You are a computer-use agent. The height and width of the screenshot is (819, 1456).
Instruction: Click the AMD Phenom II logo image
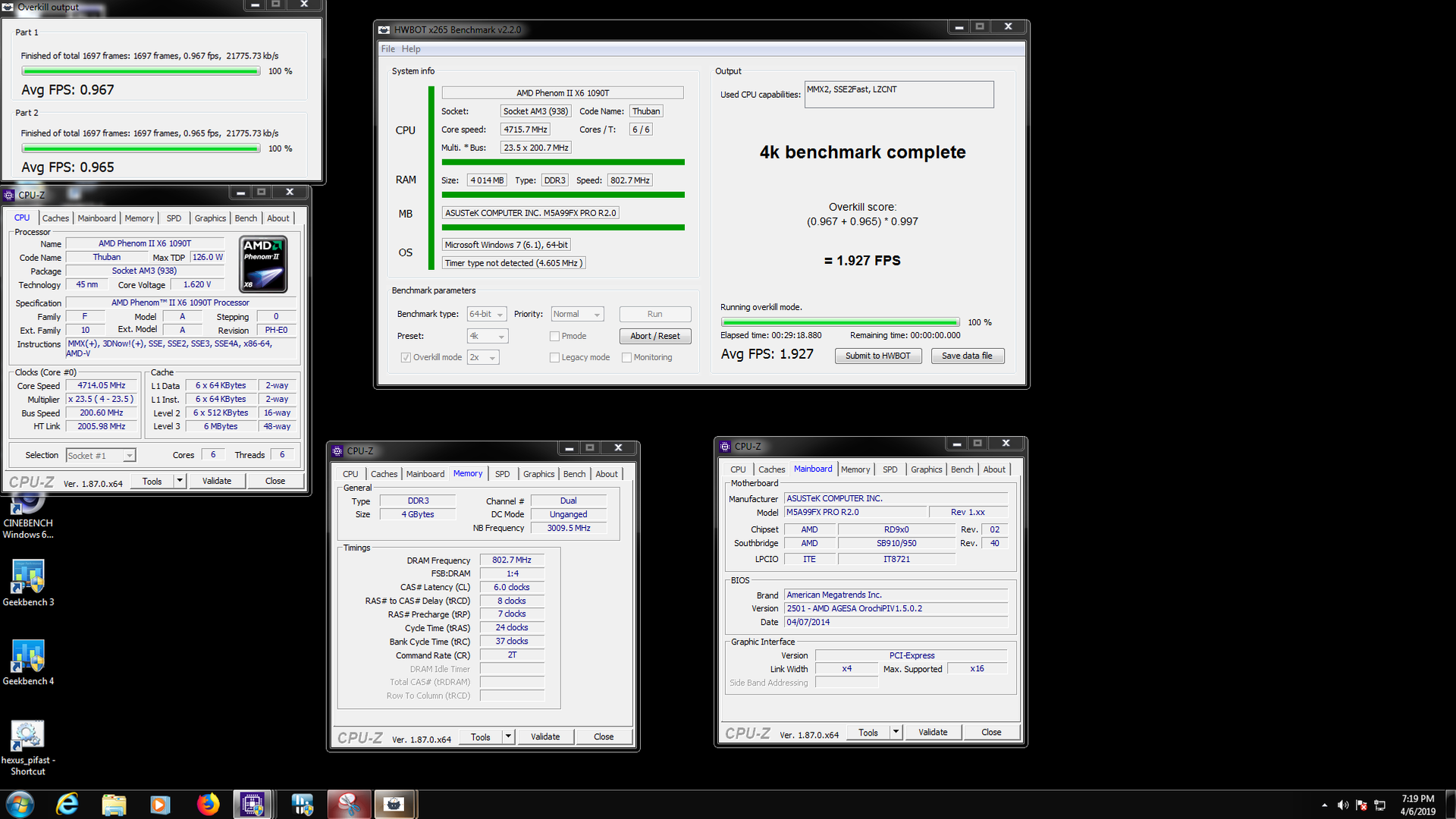tap(263, 264)
